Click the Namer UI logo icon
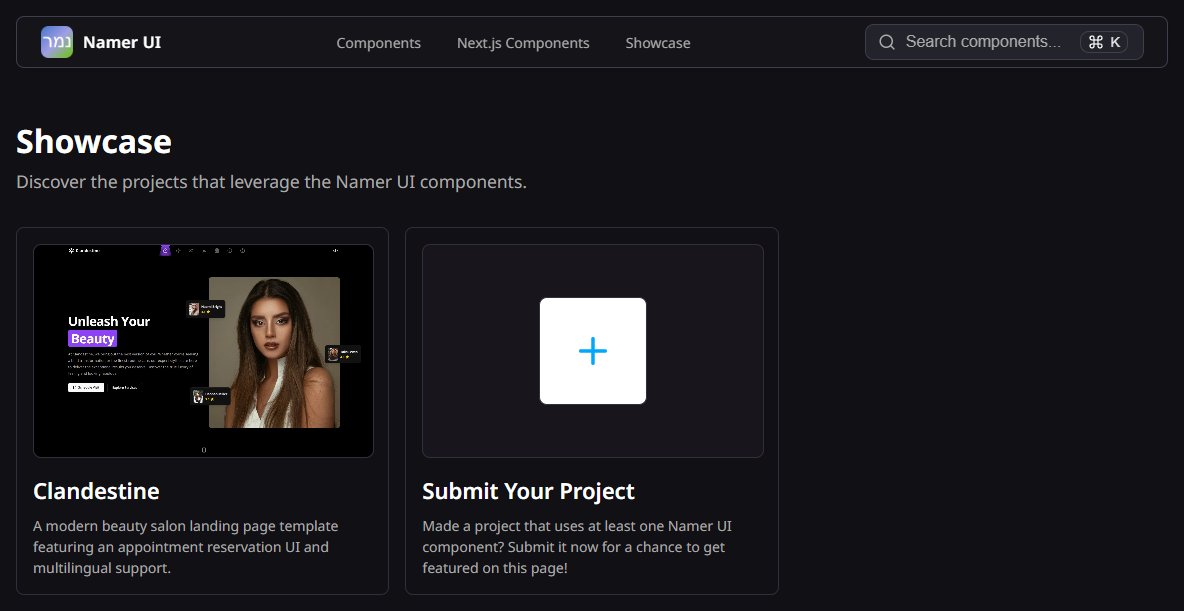This screenshot has height=611, width=1184. [57, 42]
